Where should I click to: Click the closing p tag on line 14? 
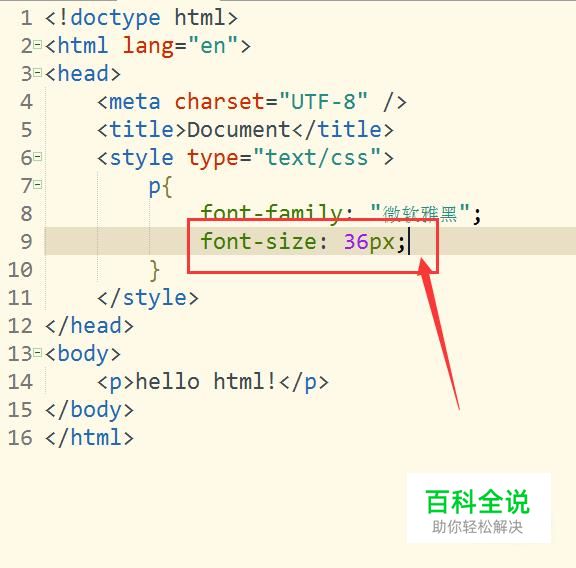click(304, 382)
